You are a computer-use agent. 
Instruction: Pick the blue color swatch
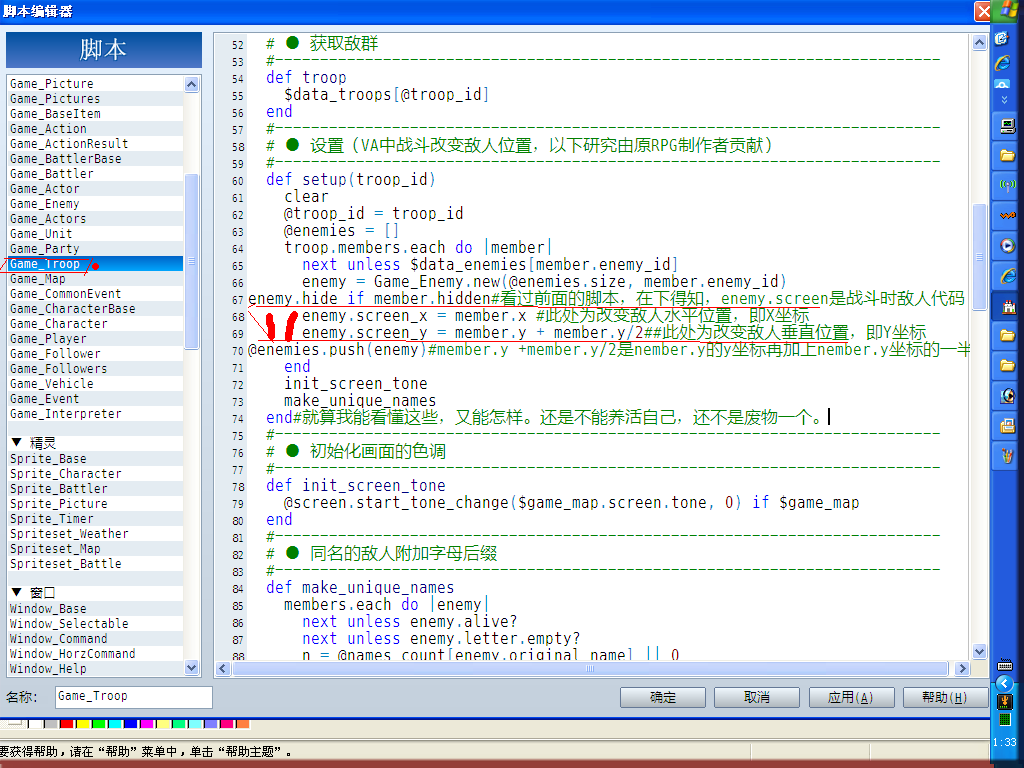pyautogui.click(x=131, y=724)
